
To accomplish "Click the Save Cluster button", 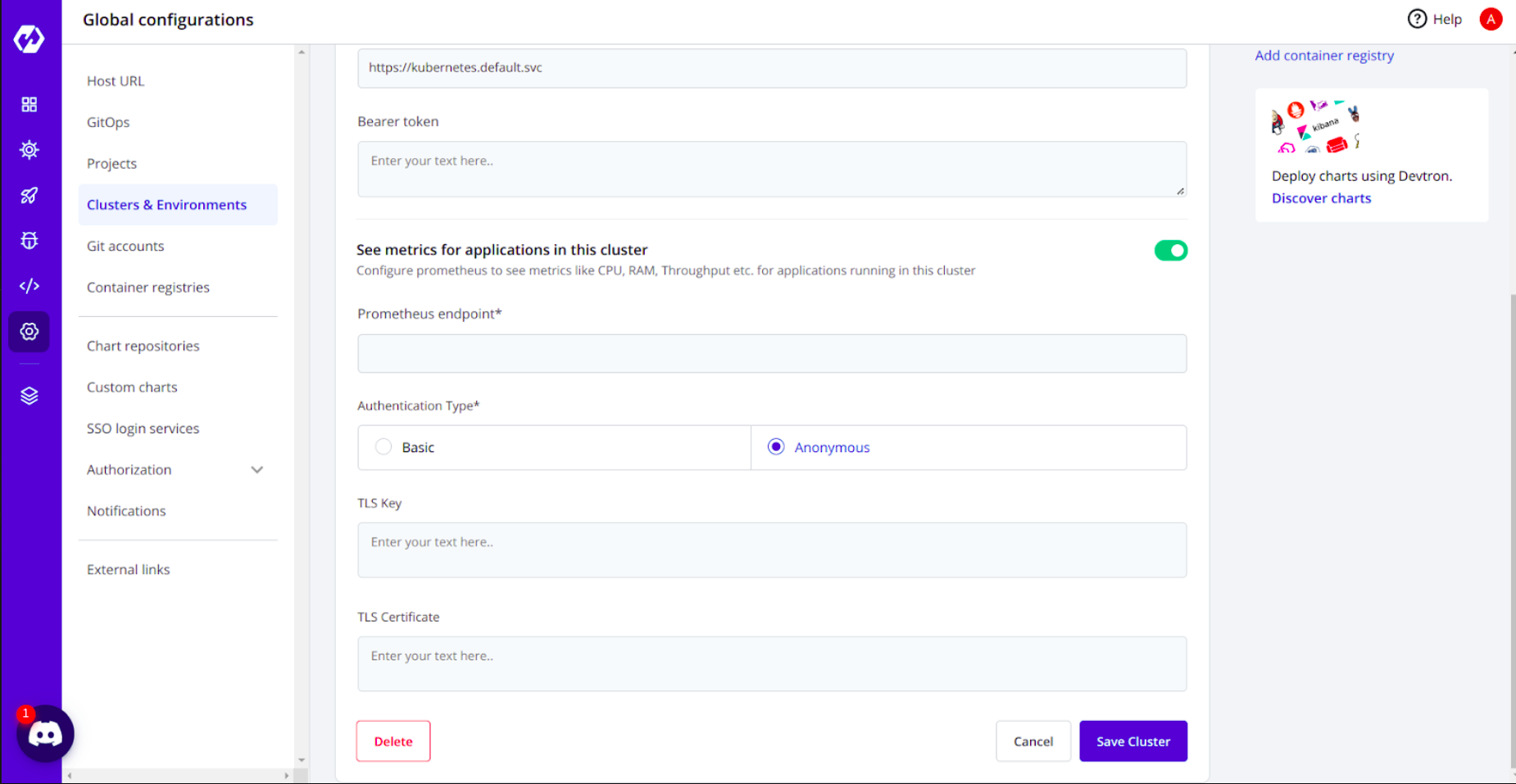I will tap(1132, 741).
